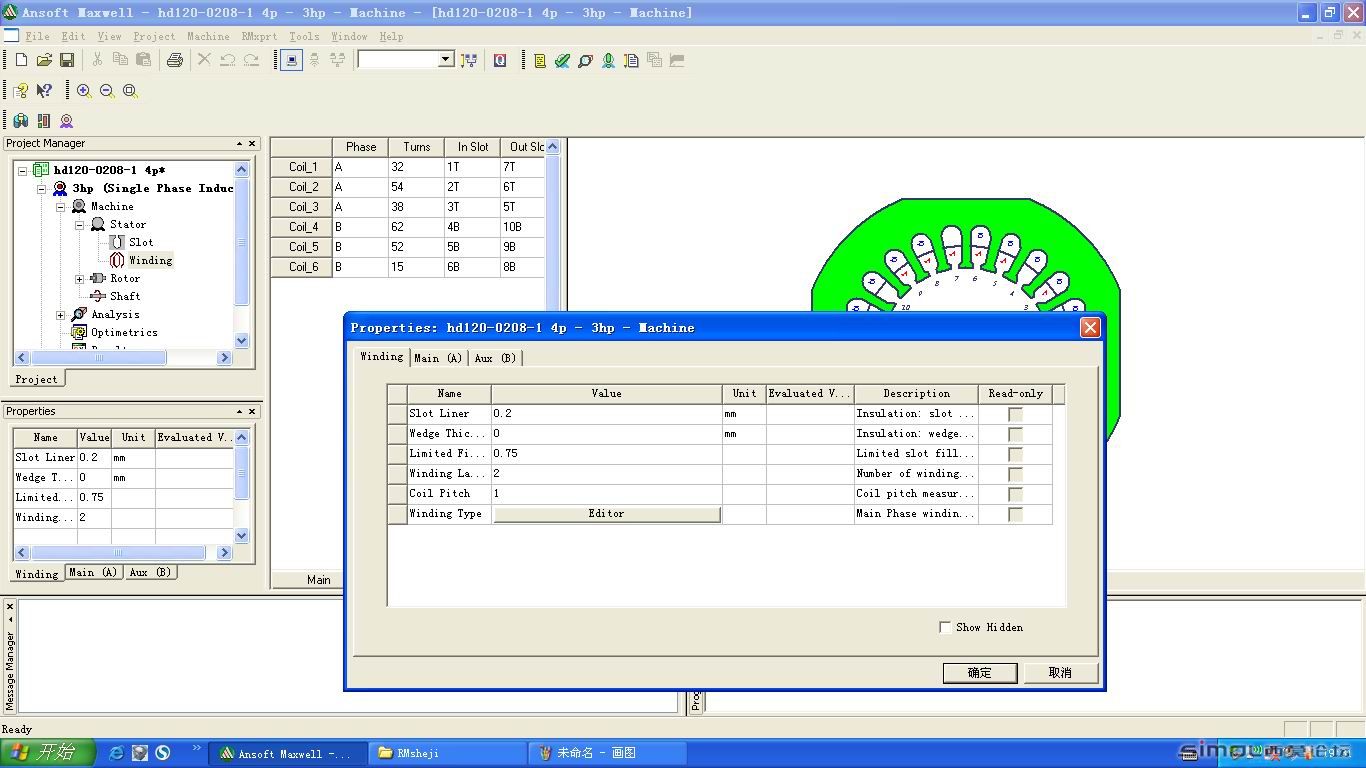Select the Shaft item in project tree
The image size is (1366, 768).
point(125,296)
